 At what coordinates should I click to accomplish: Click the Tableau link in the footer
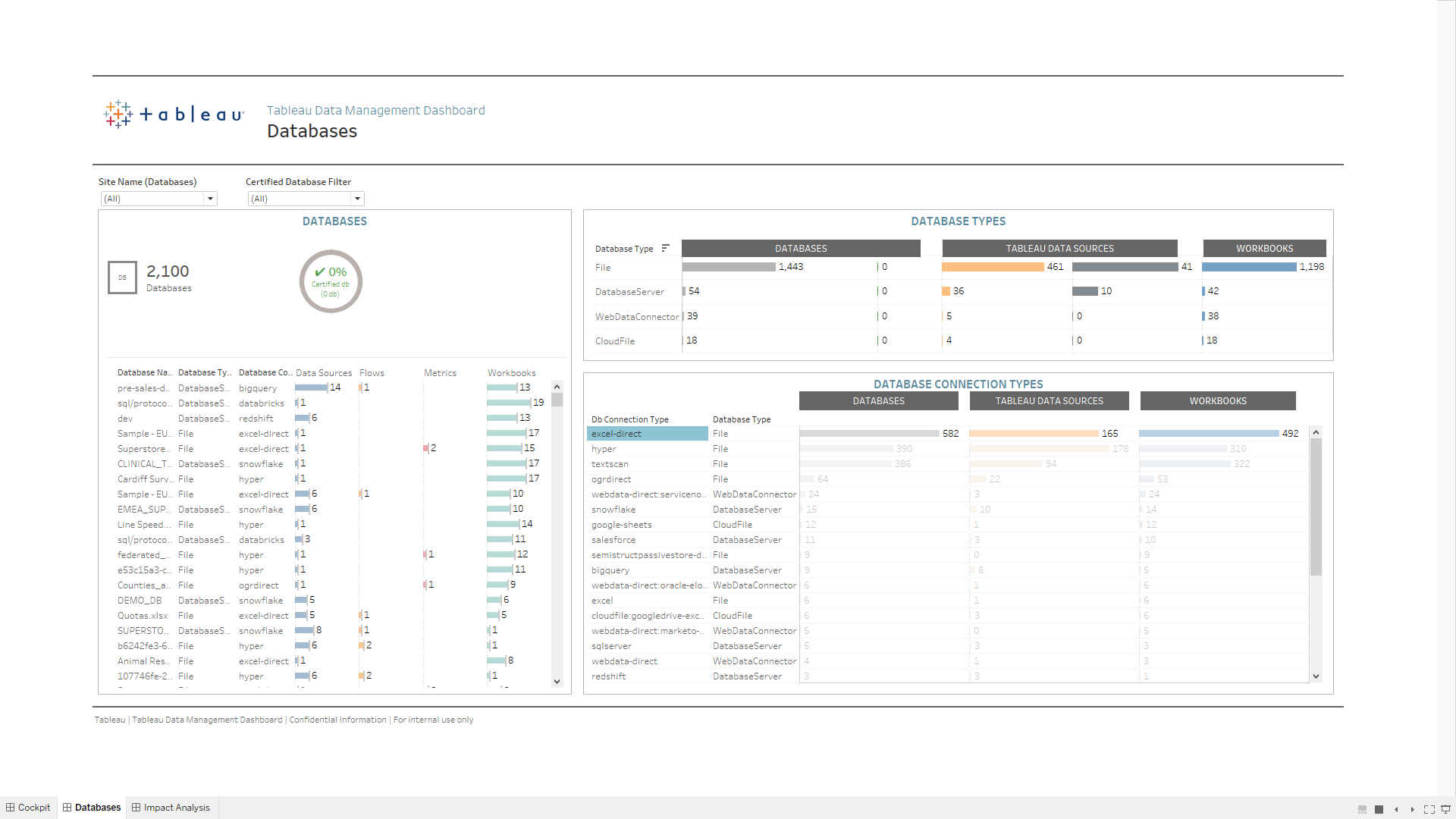pyautogui.click(x=109, y=719)
